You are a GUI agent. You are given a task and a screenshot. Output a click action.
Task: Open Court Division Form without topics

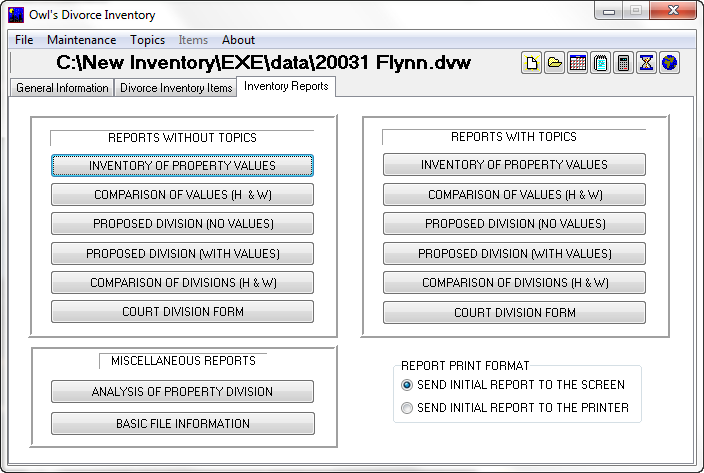coord(182,312)
